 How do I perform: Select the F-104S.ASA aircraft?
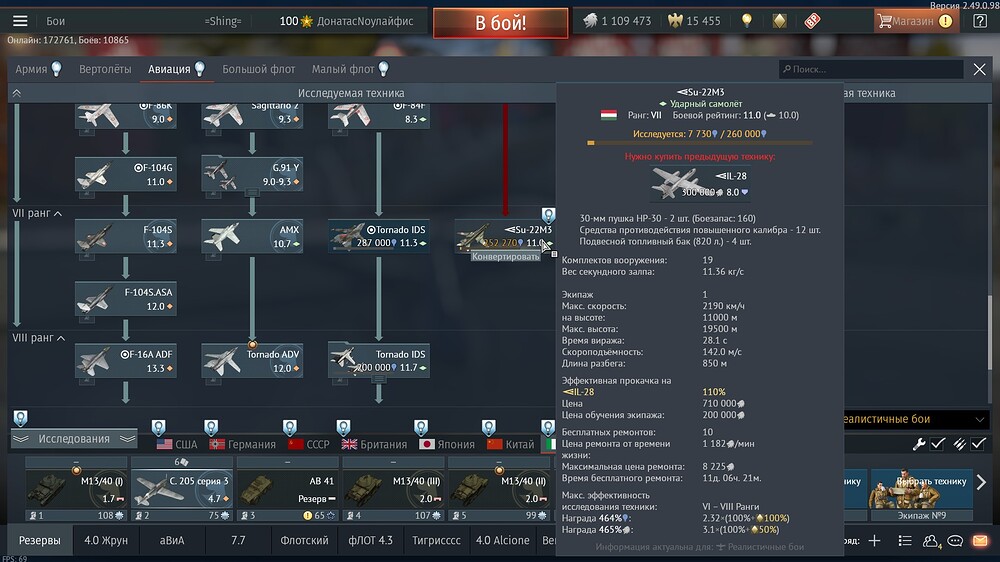125,299
